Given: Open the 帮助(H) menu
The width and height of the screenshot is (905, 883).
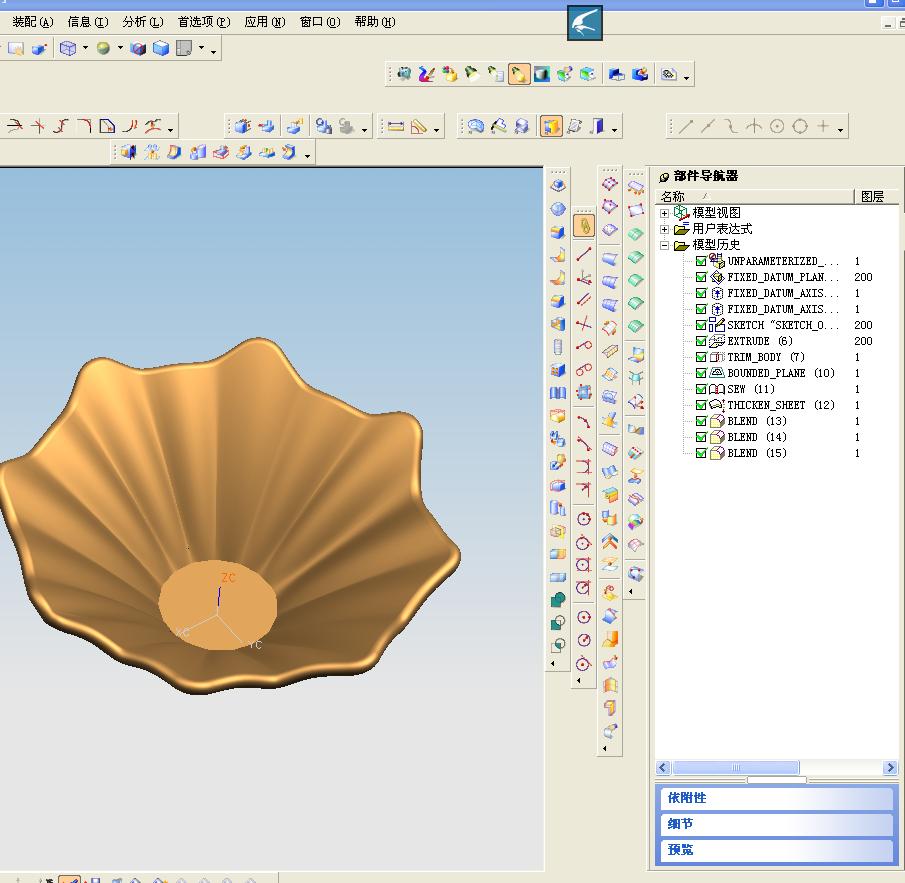Looking at the screenshot, I should click(375, 22).
